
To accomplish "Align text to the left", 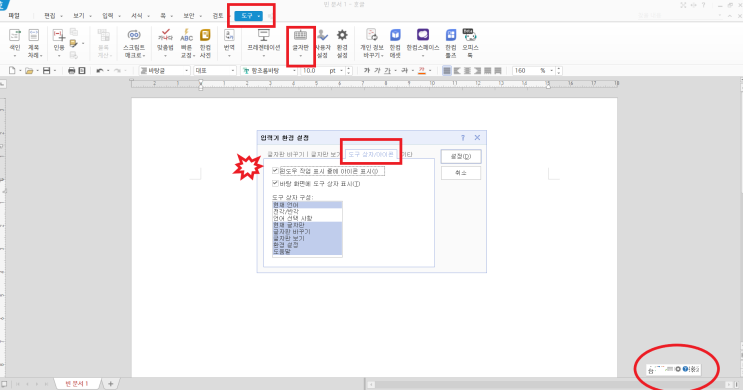I will tap(457, 71).
